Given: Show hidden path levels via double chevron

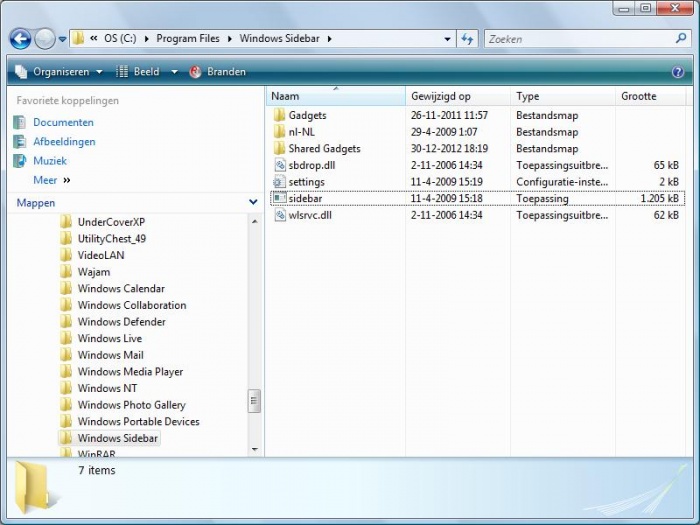Looking at the screenshot, I should click(94, 38).
